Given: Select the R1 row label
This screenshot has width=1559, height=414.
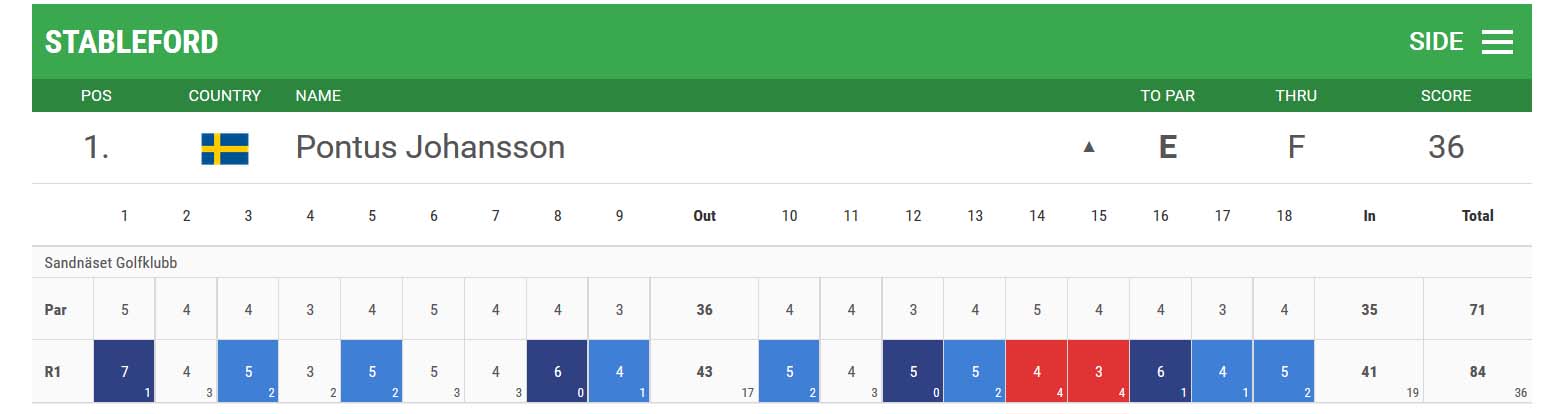Looking at the screenshot, I should [x=56, y=371].
